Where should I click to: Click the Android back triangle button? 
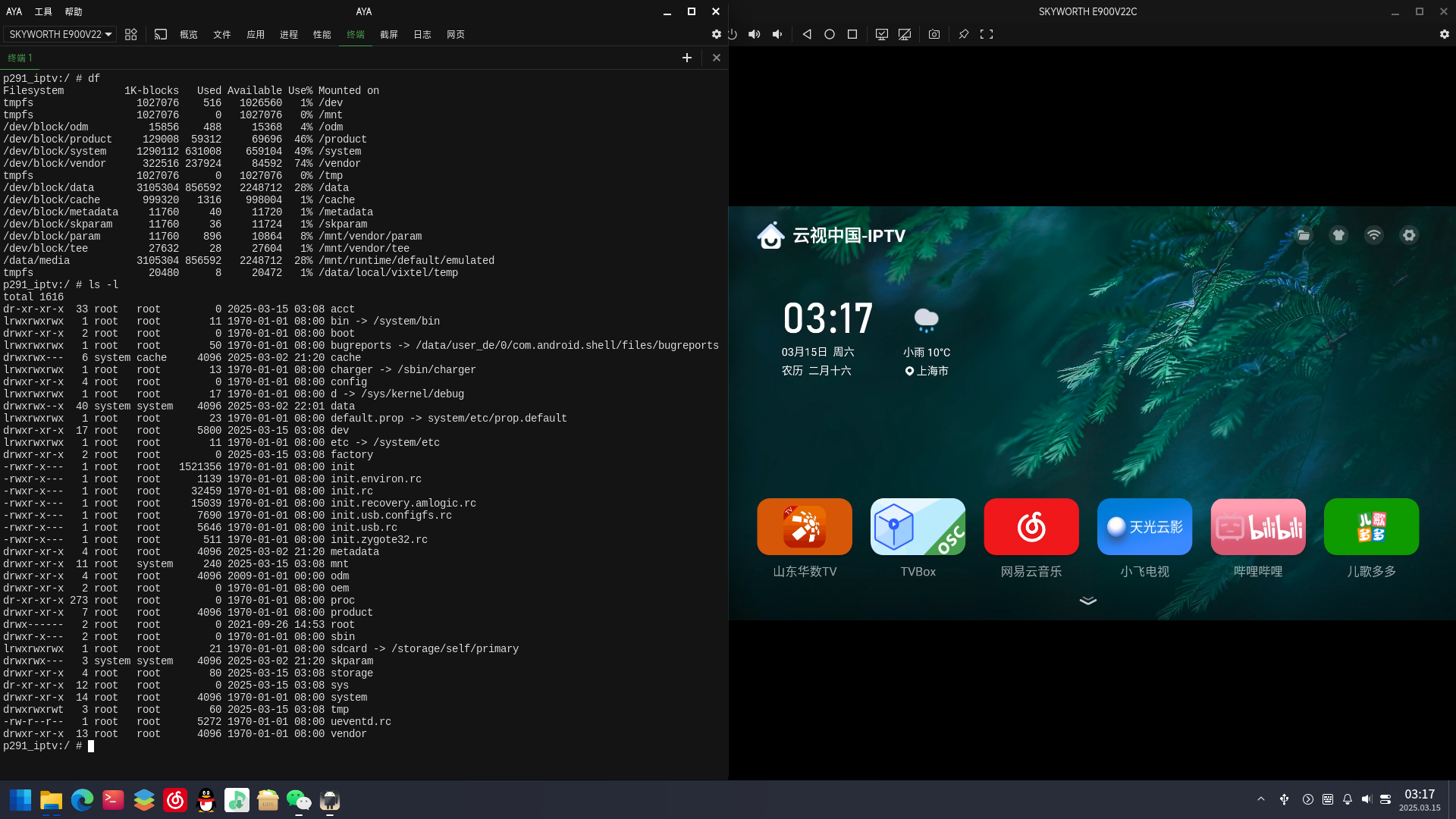pos(807,34)
